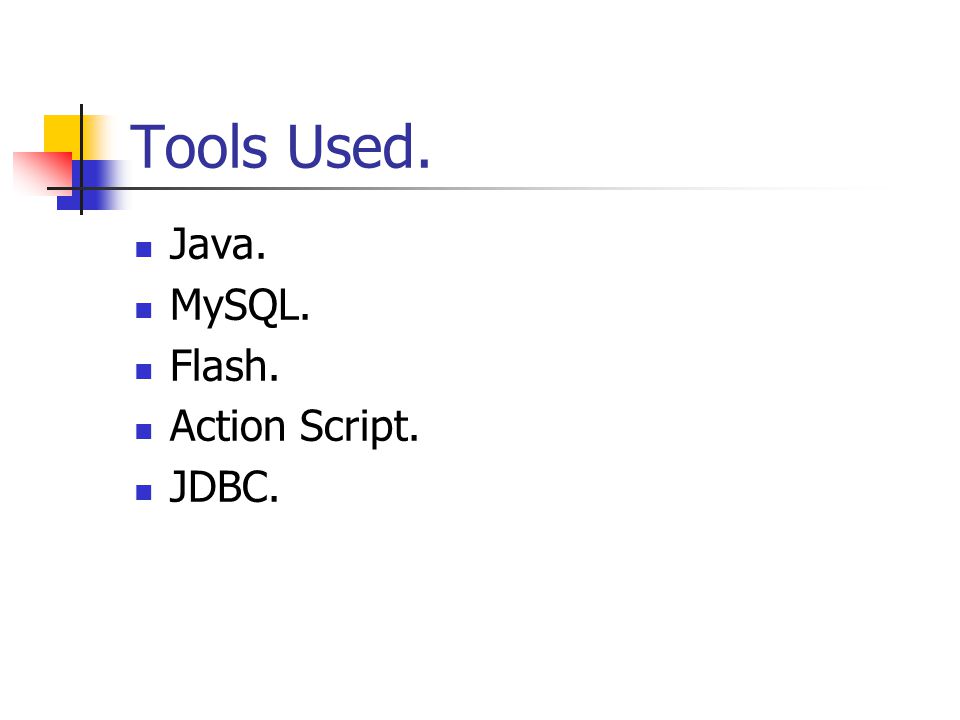960x720 pixels.
Task: Click the blue bullet before Java
Action: coord(144,249)
